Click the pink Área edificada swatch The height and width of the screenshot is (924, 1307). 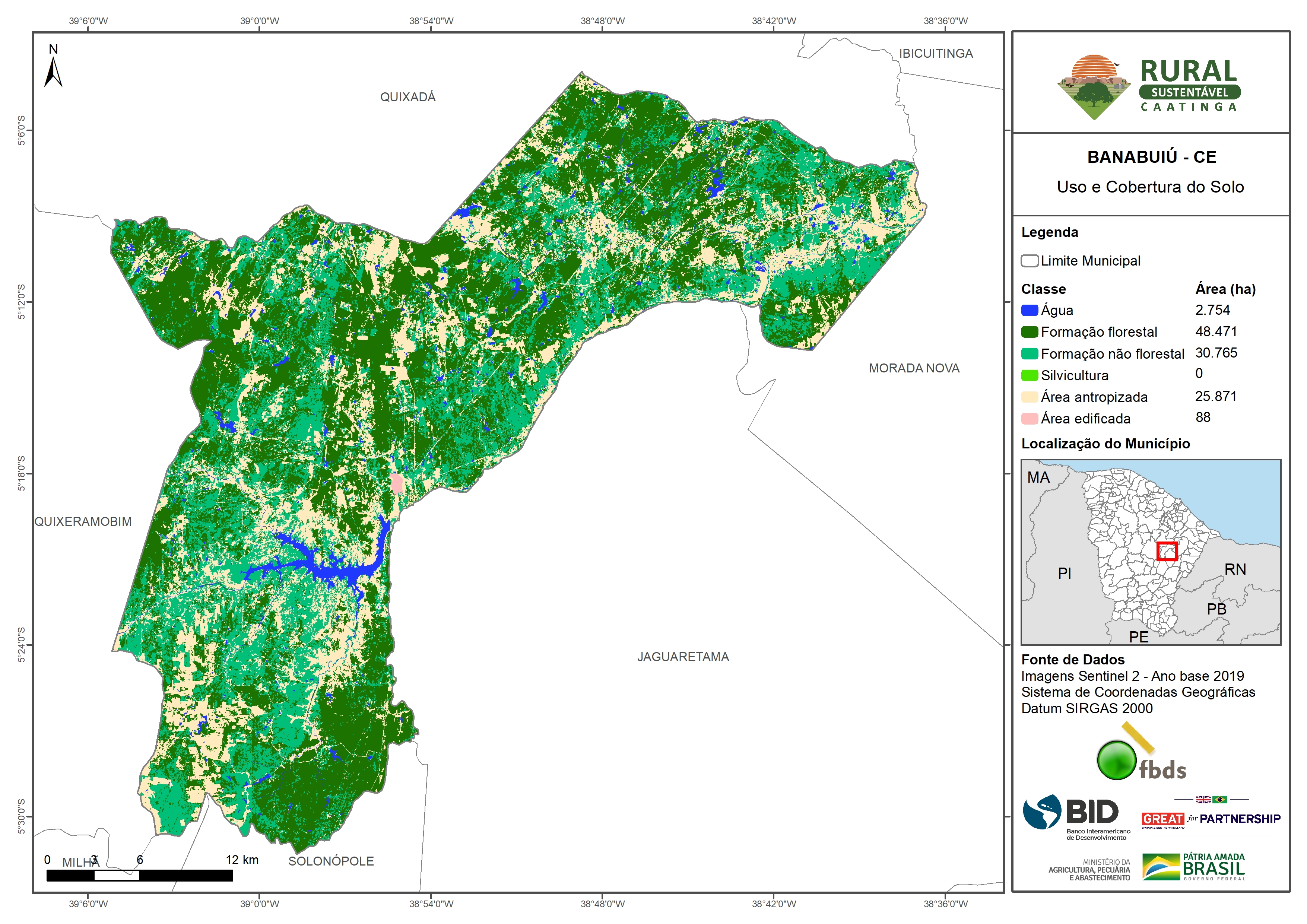coord(1029,419)
